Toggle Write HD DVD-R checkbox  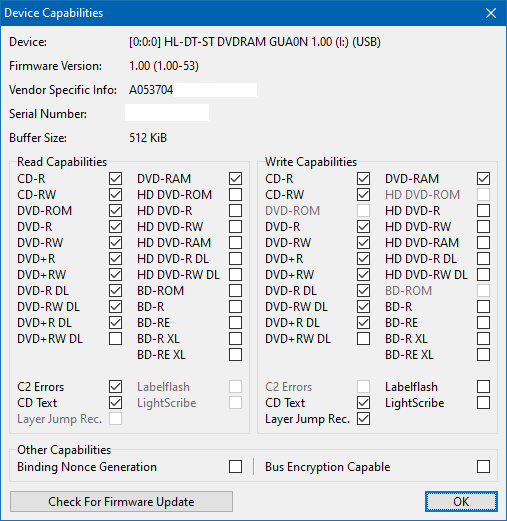483,211
